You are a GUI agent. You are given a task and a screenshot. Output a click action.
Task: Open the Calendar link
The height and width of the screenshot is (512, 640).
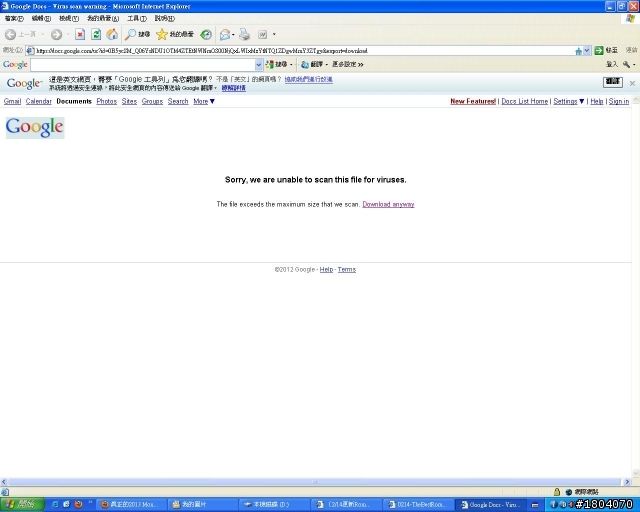click(38, 101)
